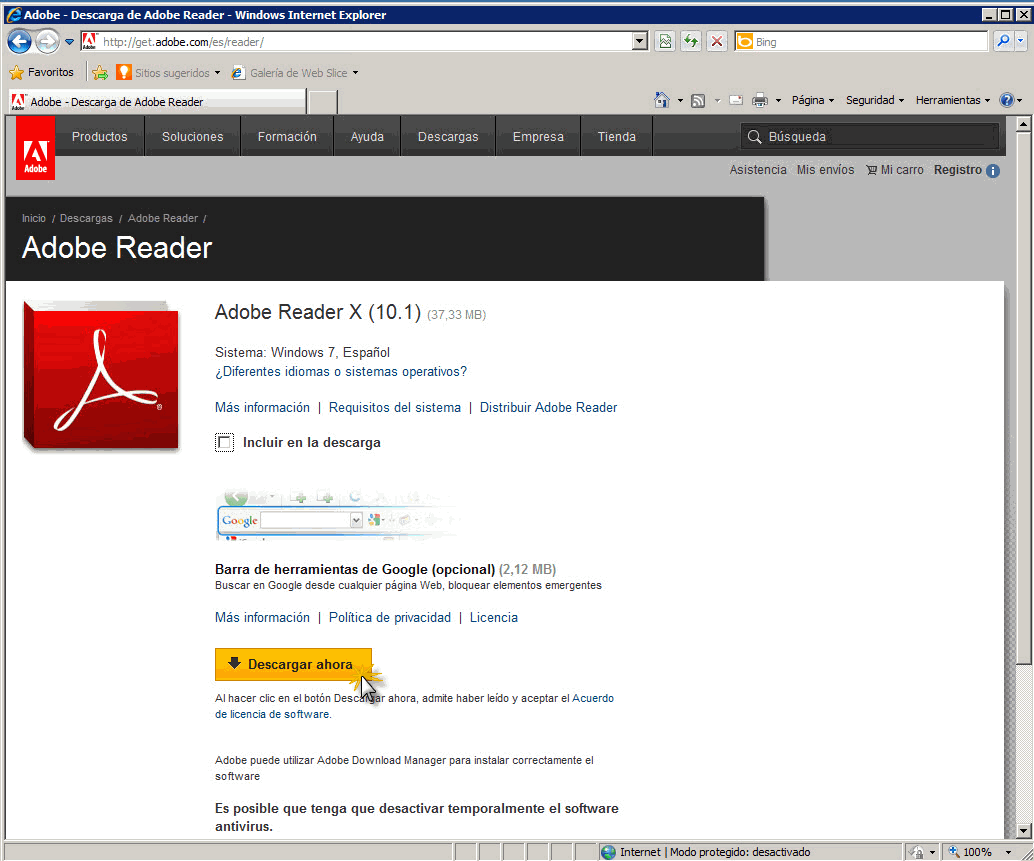
Task: Open the Seguridad menu
Action: [x=875, y=100]
